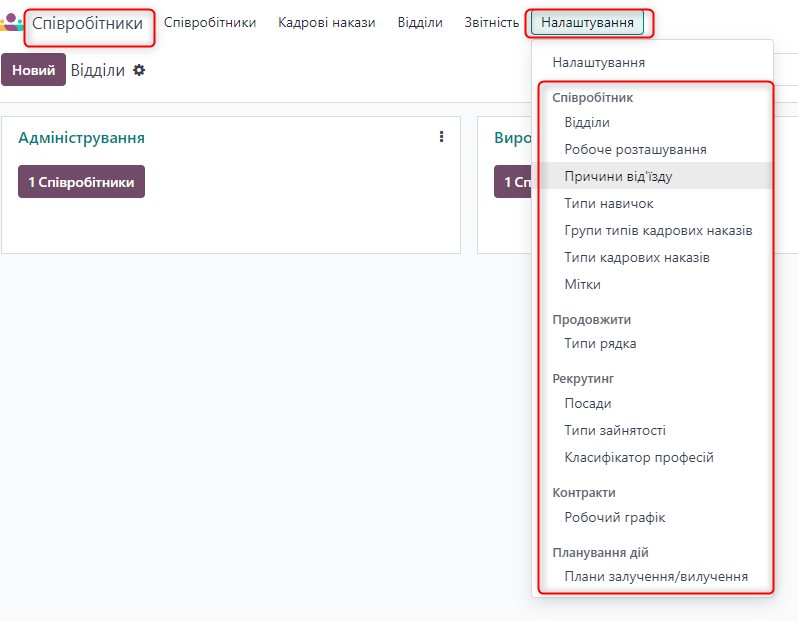Choose Робоче розташування menu entry
Screen dimensions: 798x621
point(652,150)
